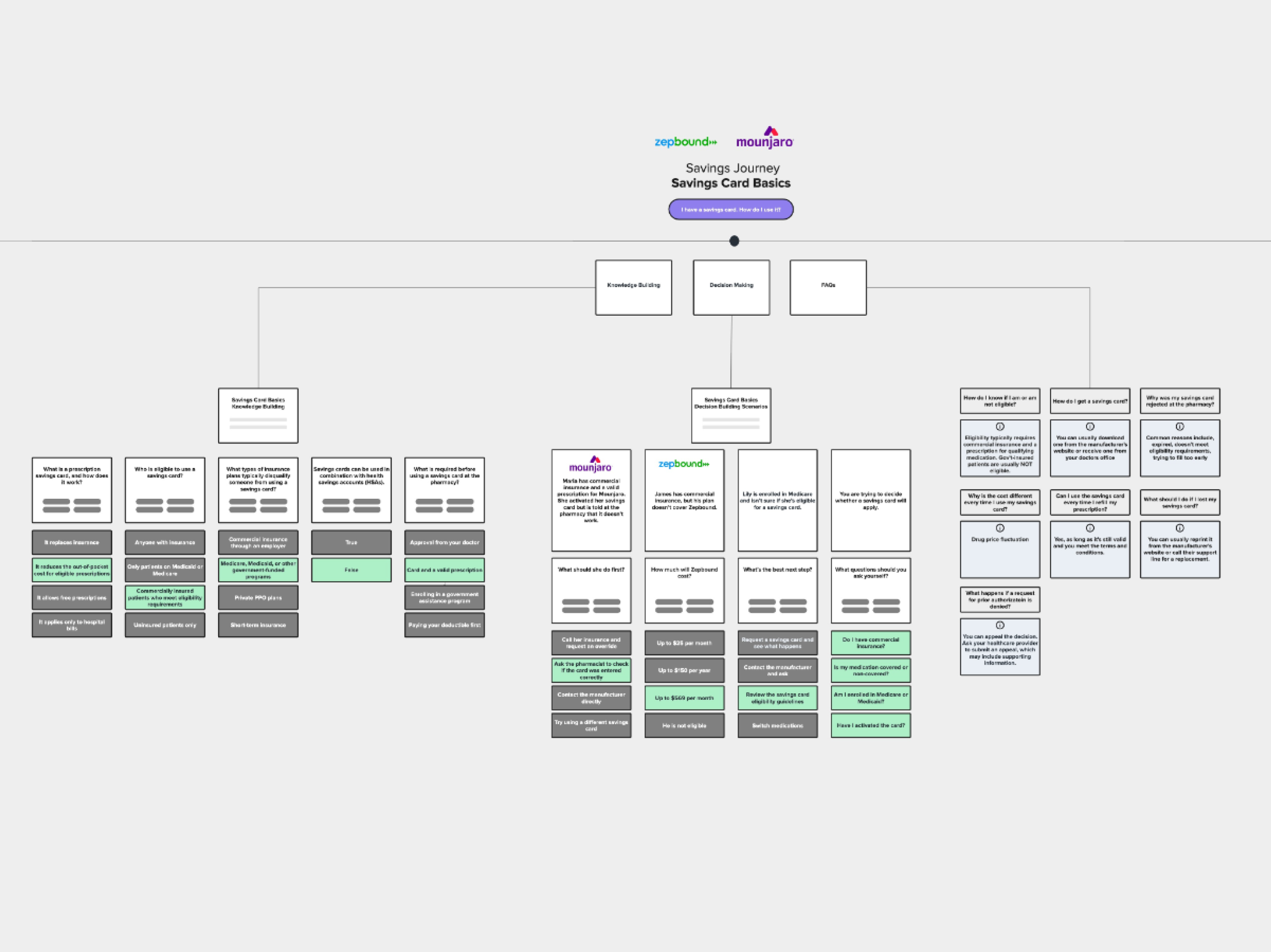The width and height of the screenshot is (1271, 952).
Task: Select the FAQs section box
Action: 828,287
